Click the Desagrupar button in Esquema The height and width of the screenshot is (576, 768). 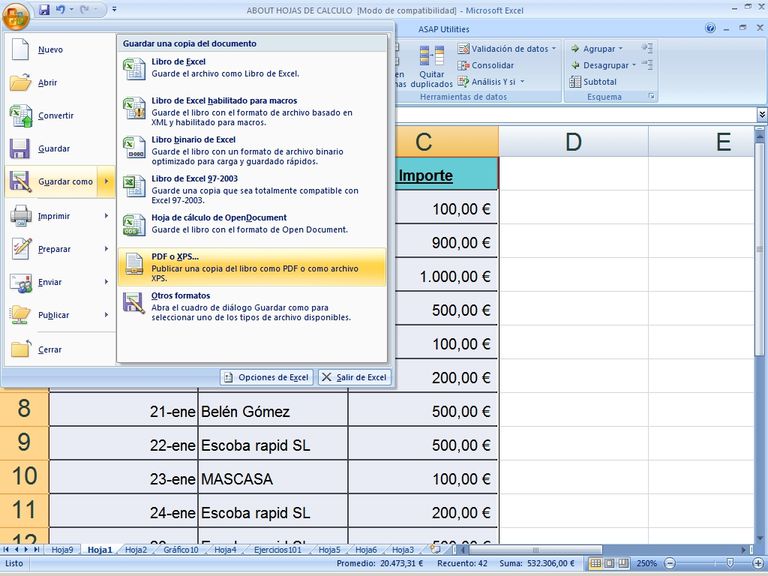(599, 65)
